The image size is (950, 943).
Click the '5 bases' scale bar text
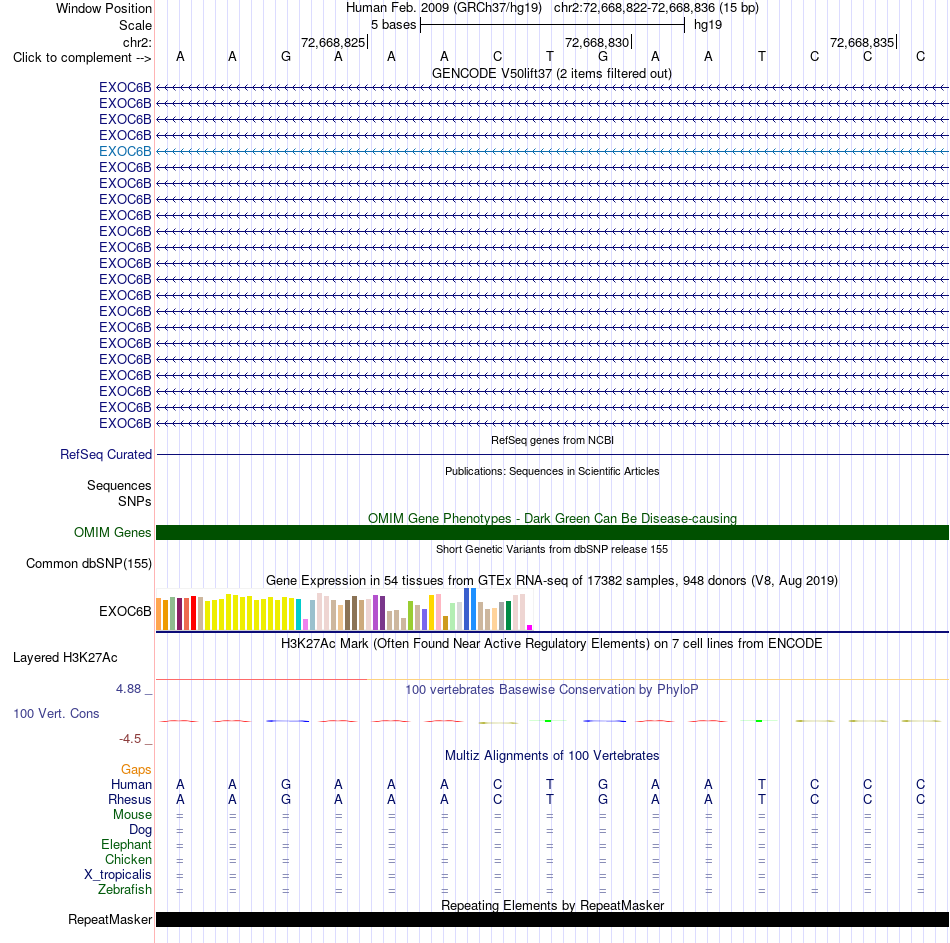393,25
